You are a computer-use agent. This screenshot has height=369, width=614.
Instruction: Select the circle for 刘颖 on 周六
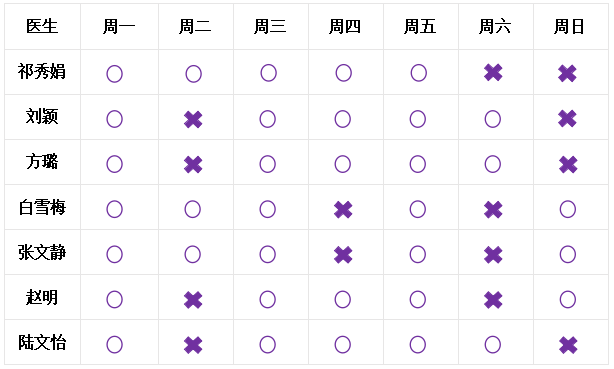click(493, 119)
